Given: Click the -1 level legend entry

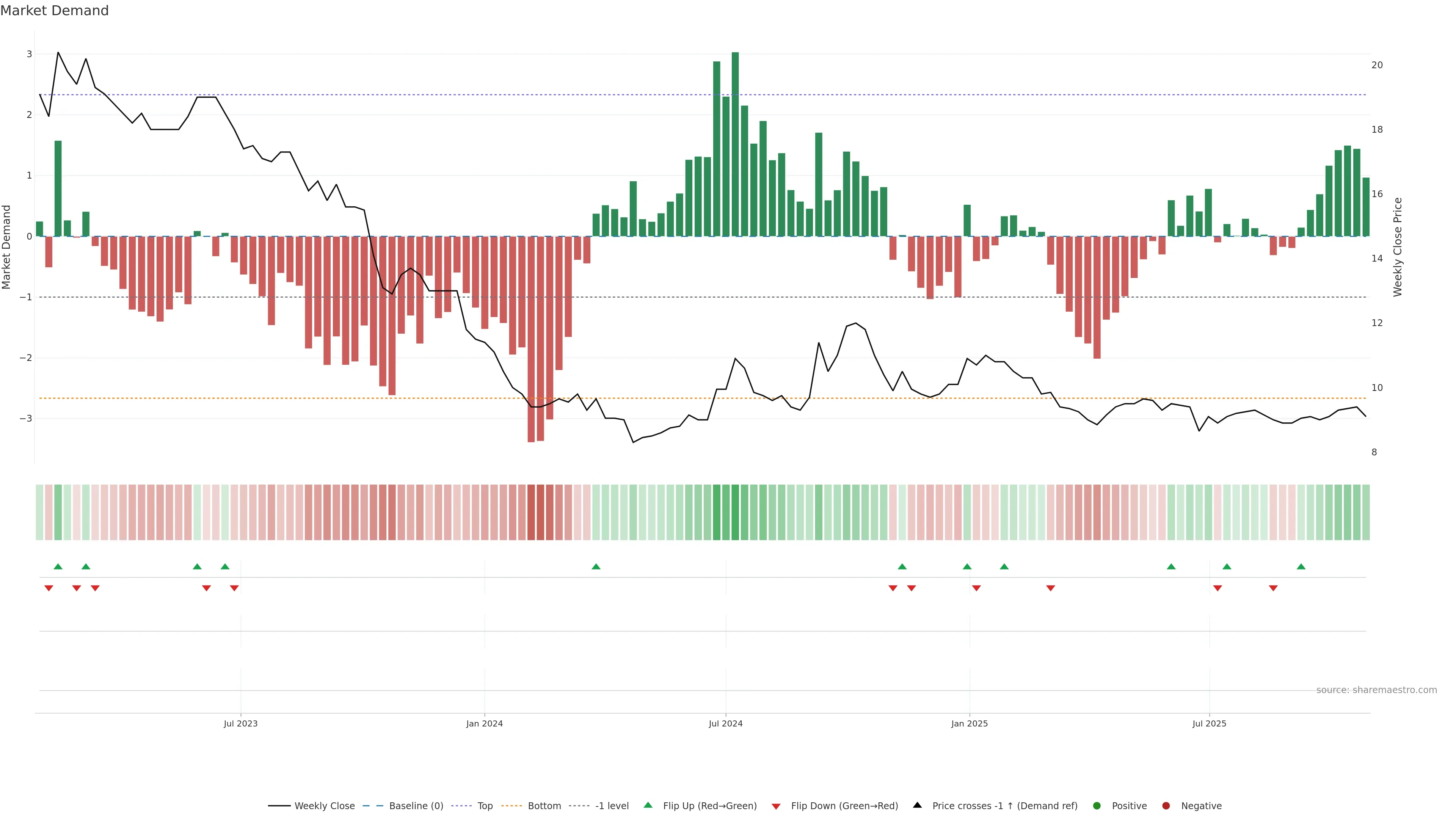Looking at the screenshot, I should point(612,806).
